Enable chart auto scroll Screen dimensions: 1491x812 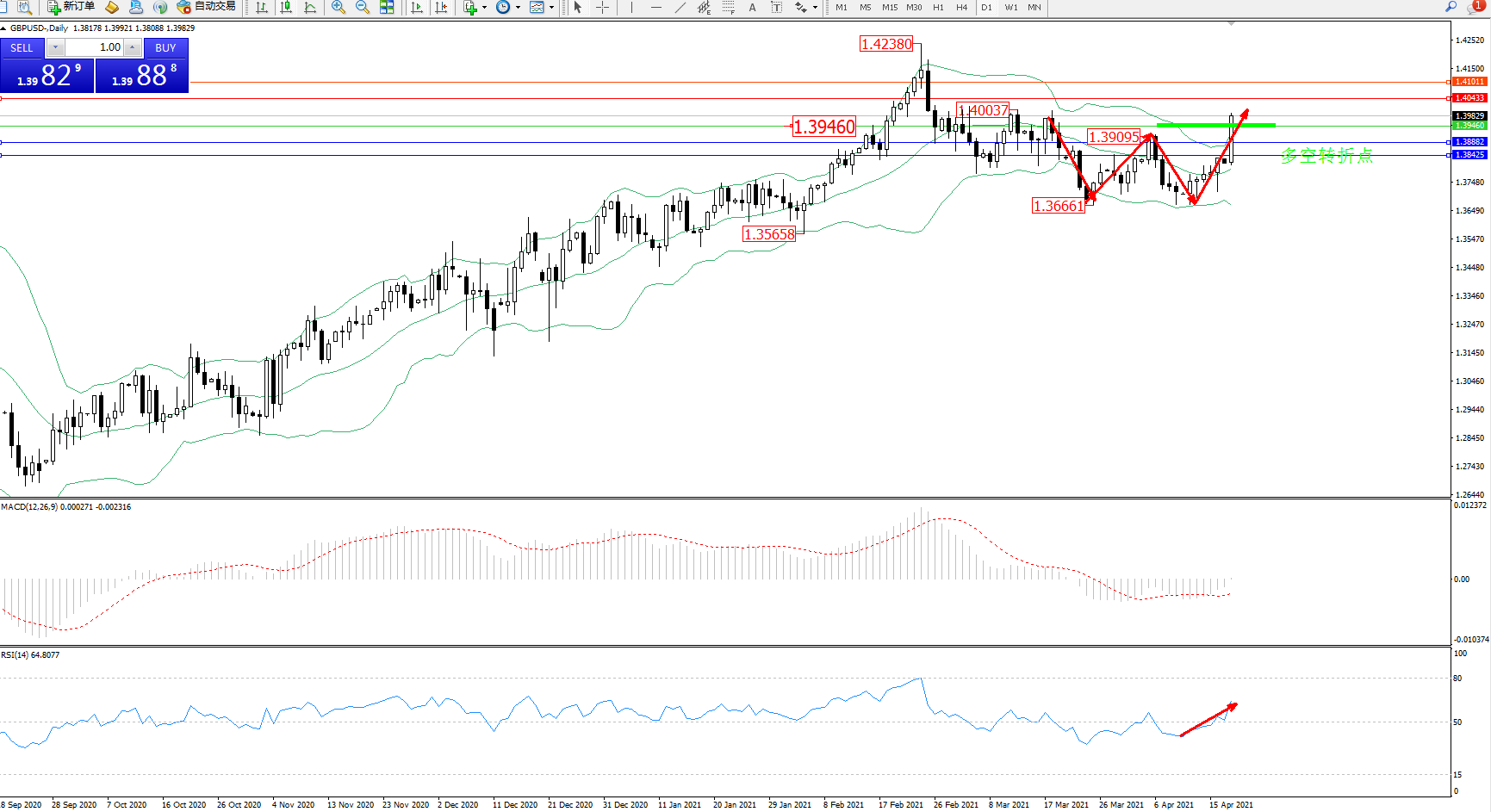417,7
